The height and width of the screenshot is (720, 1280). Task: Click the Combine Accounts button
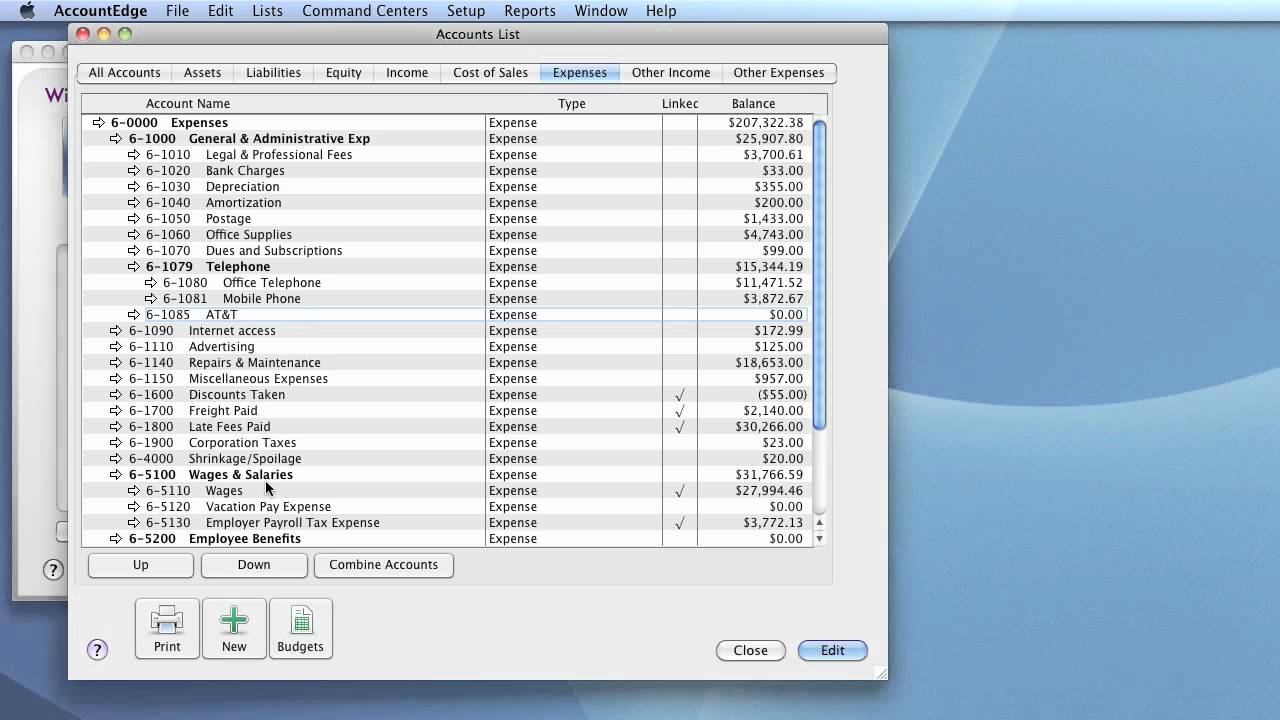click(x=384, y=565)
